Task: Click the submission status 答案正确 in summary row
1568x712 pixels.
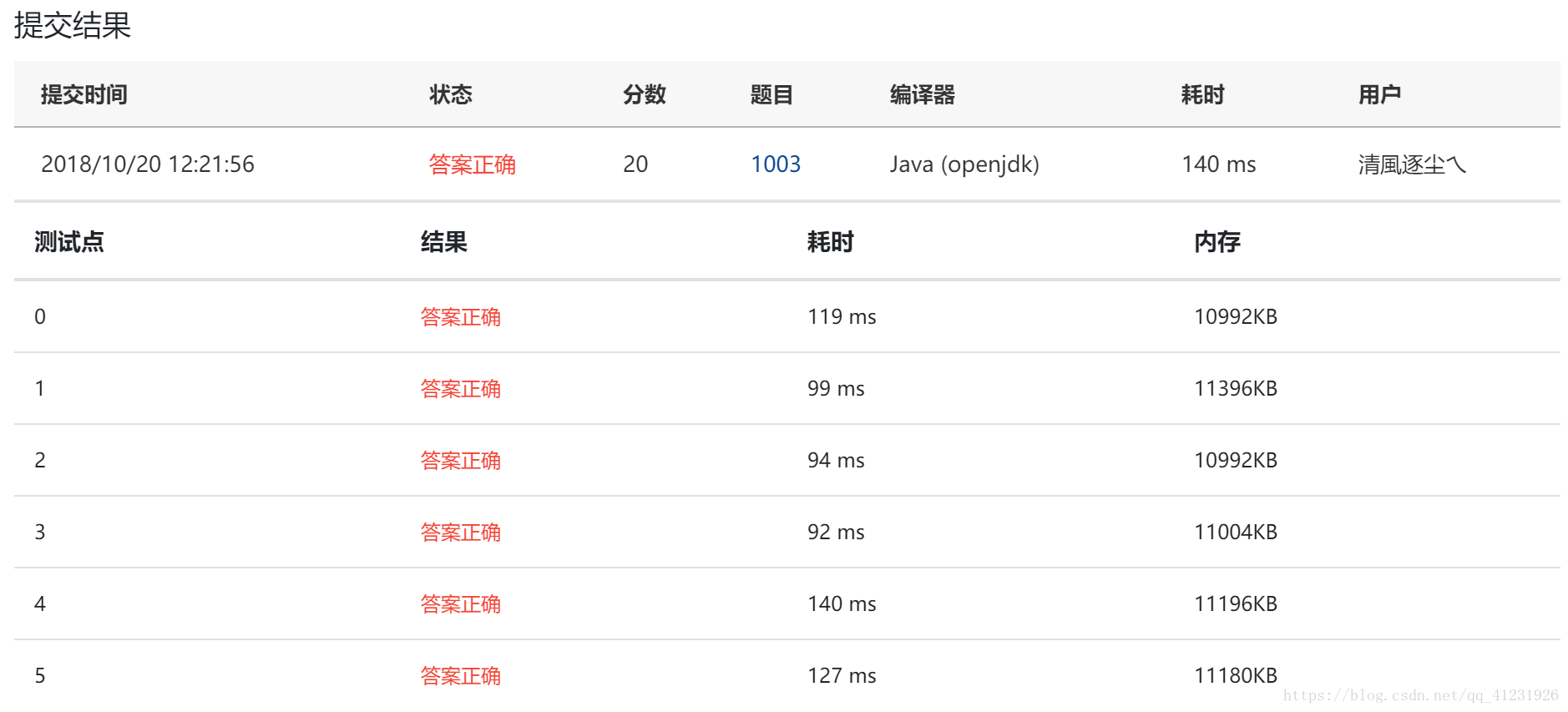Action: pyautogui.click(x=473, y=164)
